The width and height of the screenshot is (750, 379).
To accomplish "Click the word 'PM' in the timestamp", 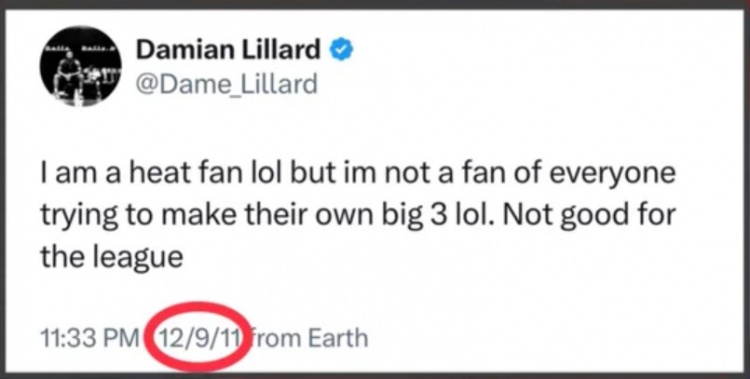I will coord(121,339).
